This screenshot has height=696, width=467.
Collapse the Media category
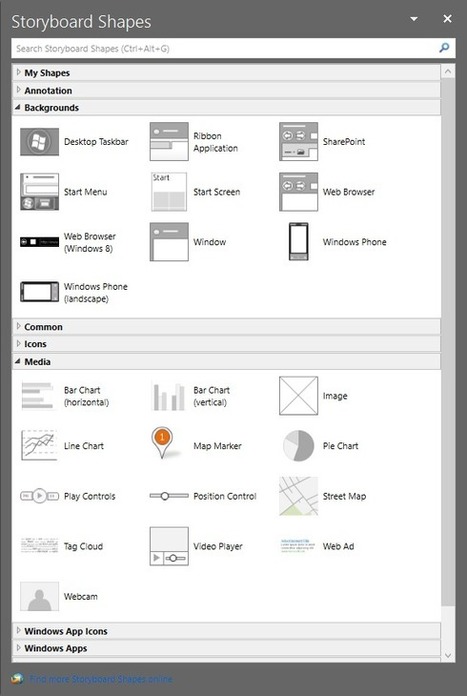pos(226,362)
